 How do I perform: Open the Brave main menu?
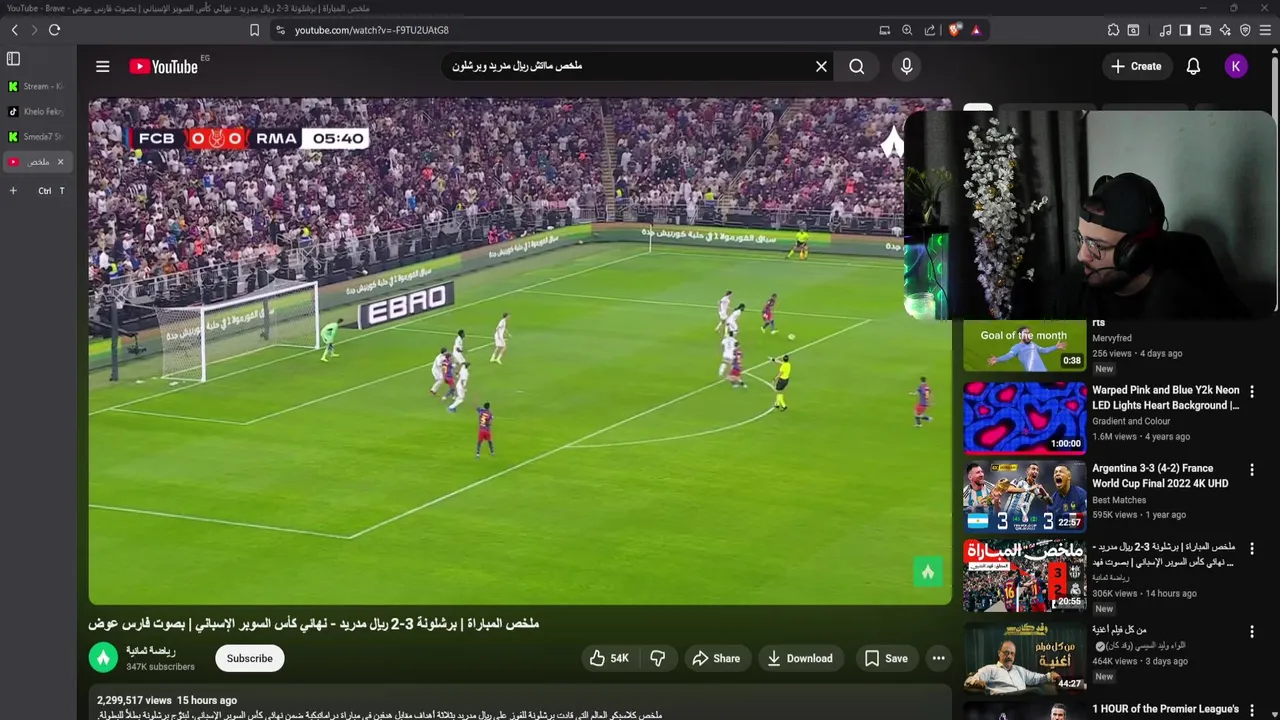[x=1266, y=30]
